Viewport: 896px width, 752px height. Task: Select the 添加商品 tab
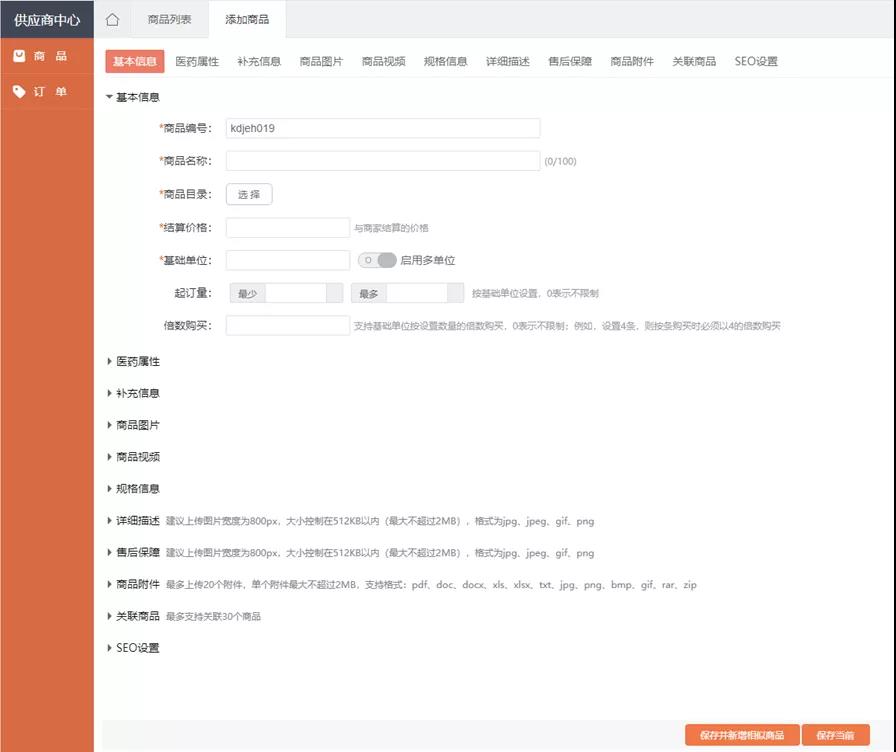247,19
